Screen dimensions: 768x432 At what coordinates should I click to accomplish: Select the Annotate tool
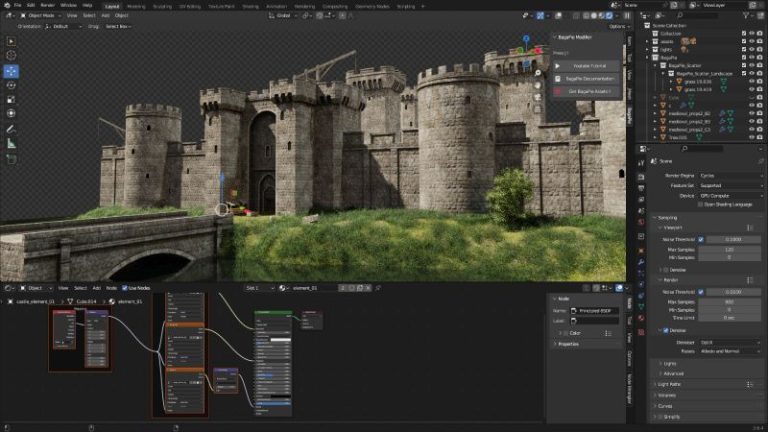(x=11, y=129)
